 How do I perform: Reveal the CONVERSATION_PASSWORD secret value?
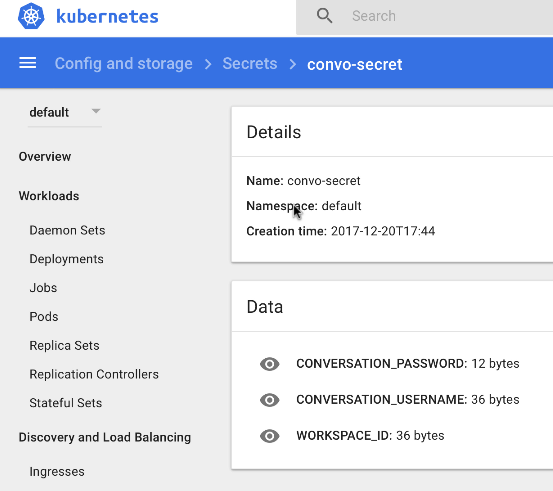270,364
